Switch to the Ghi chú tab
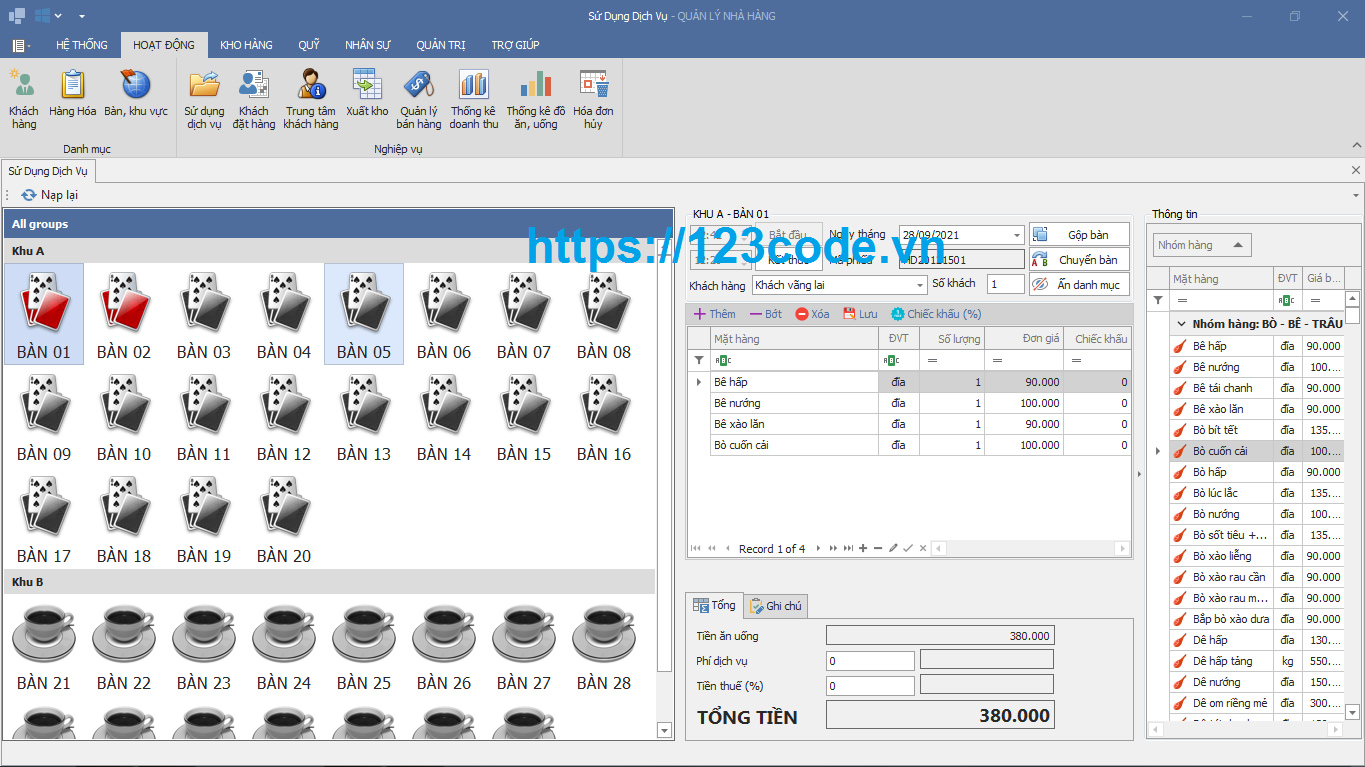Screen dimensions: 1365x767 click(x=777, y=606)
